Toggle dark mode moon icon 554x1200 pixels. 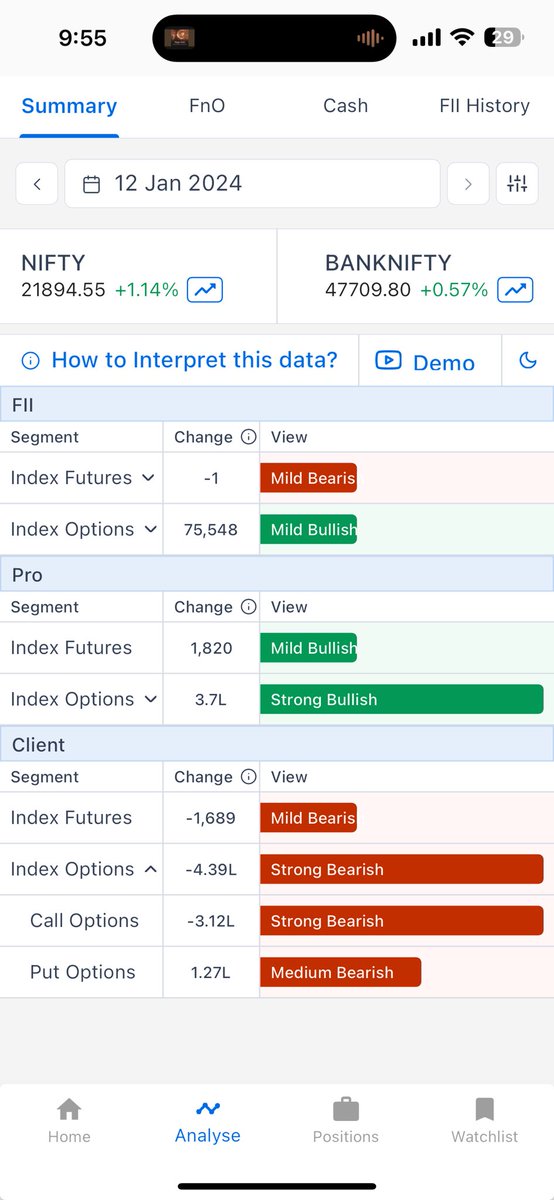[x=528, y=360]
